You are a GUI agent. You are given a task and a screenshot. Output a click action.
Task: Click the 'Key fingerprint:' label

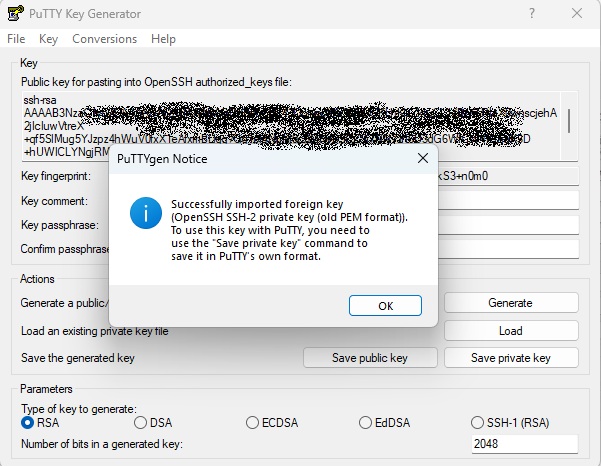pos(56,176)
